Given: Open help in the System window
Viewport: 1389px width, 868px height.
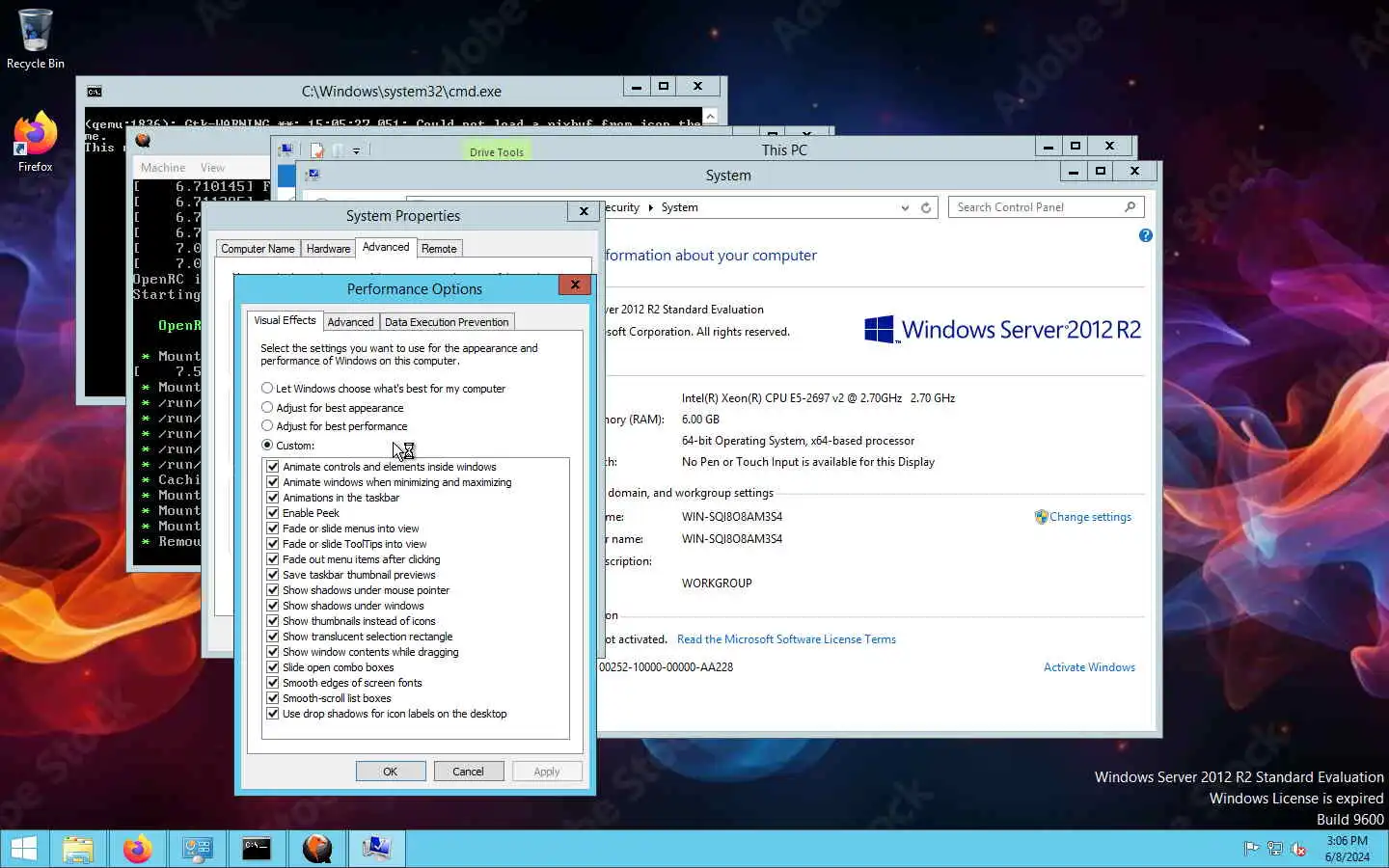Looking at the screenshot, I should (x=1145, y=235).
